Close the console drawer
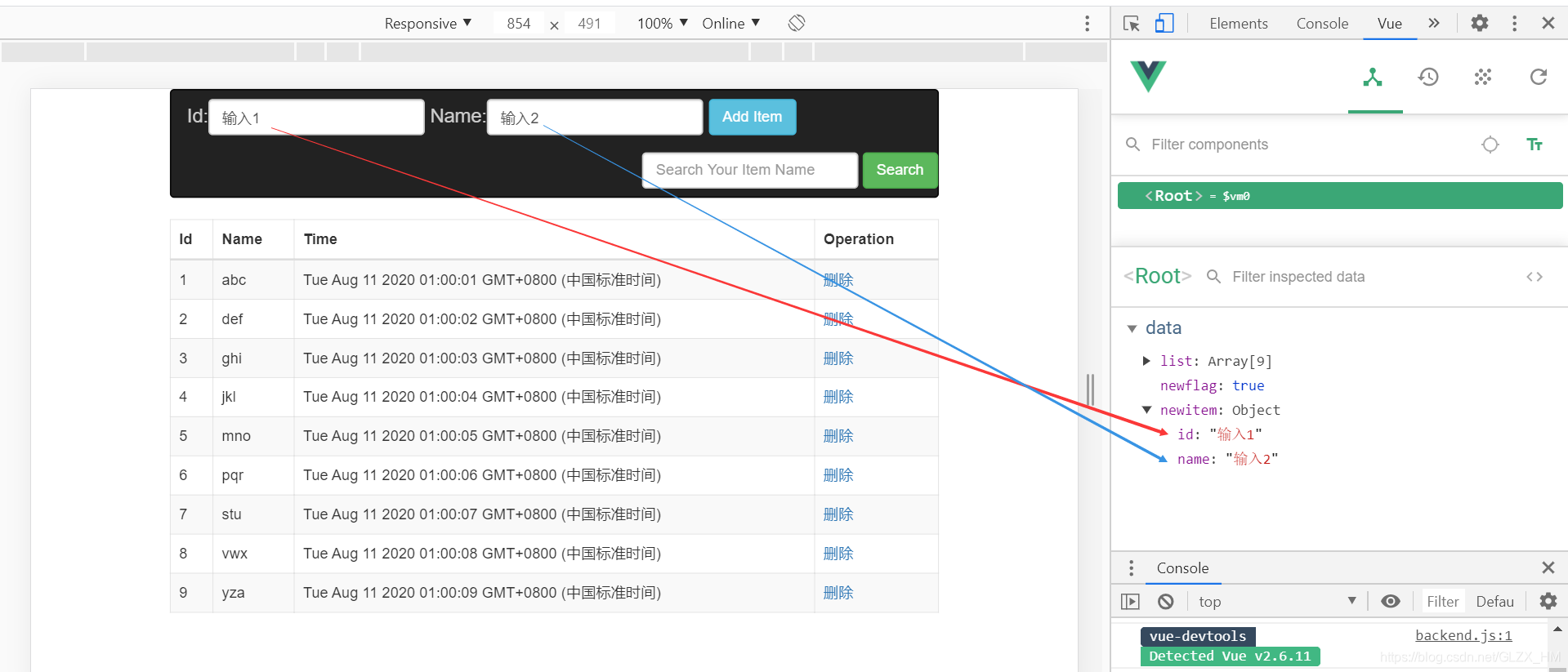1568x672 pixels. click(x=1548, y=567)
